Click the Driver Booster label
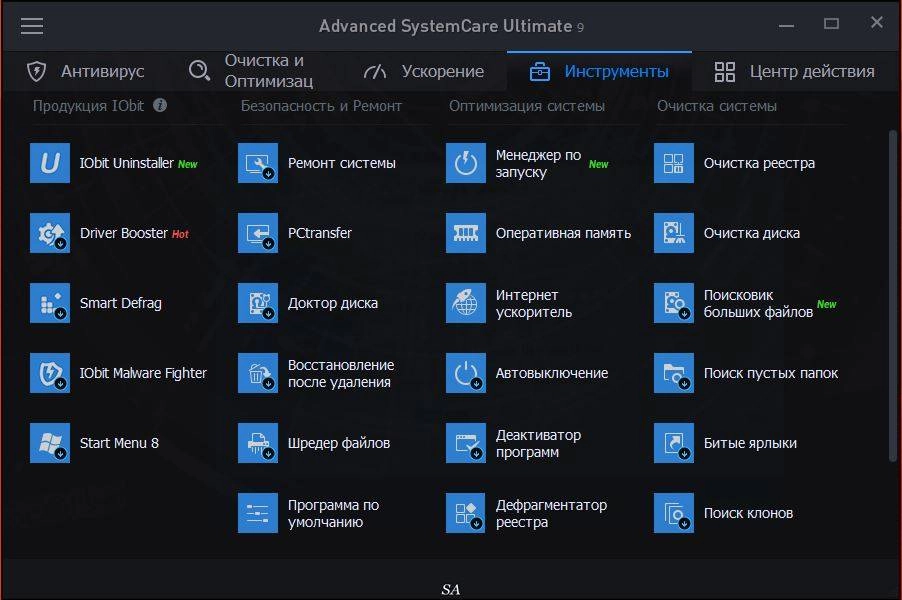The height and width of the screenshot is (600, 902). 124,233
